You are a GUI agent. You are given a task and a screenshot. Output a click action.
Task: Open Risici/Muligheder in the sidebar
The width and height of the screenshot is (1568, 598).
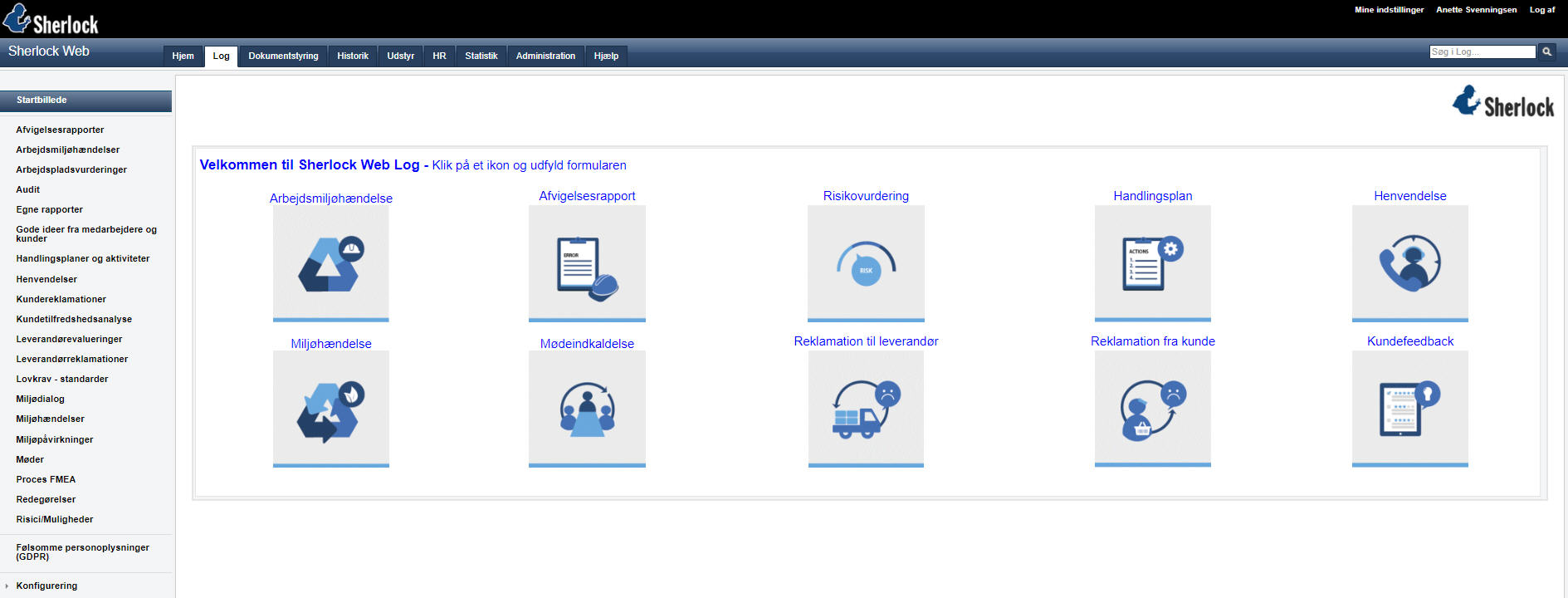pyautogui.click(x=55, y=519)
